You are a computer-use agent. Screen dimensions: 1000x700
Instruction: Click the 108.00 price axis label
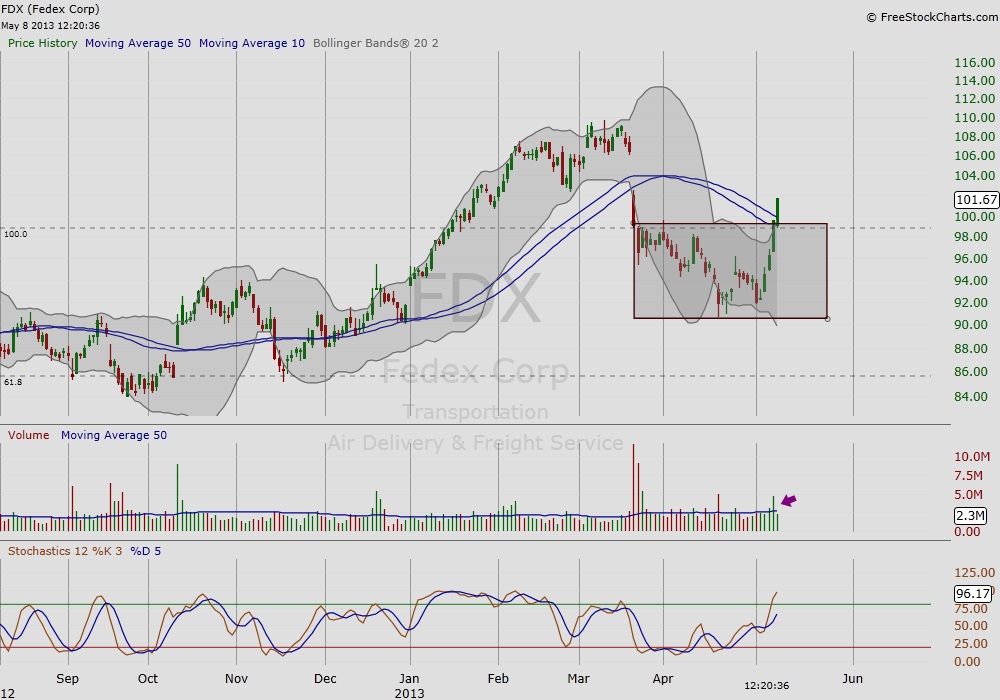click(974, 136)
